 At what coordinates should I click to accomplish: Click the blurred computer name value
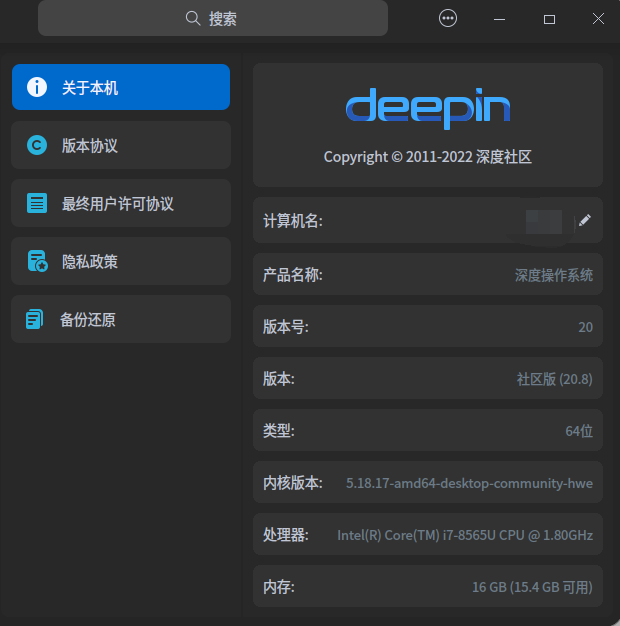click(x=544, y=222)
